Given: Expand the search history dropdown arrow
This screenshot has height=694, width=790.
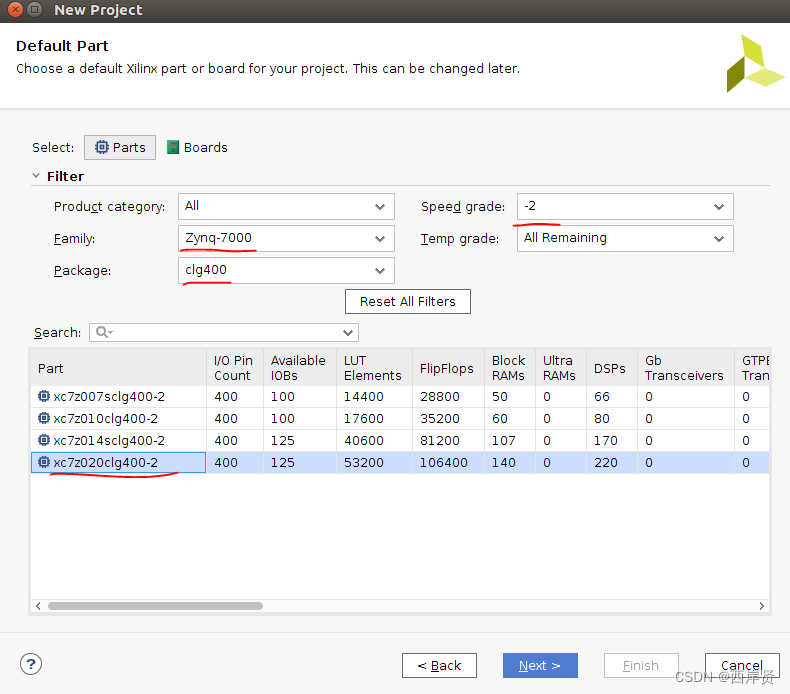Looking at the screenshot, I should click(x=348, y=333).
